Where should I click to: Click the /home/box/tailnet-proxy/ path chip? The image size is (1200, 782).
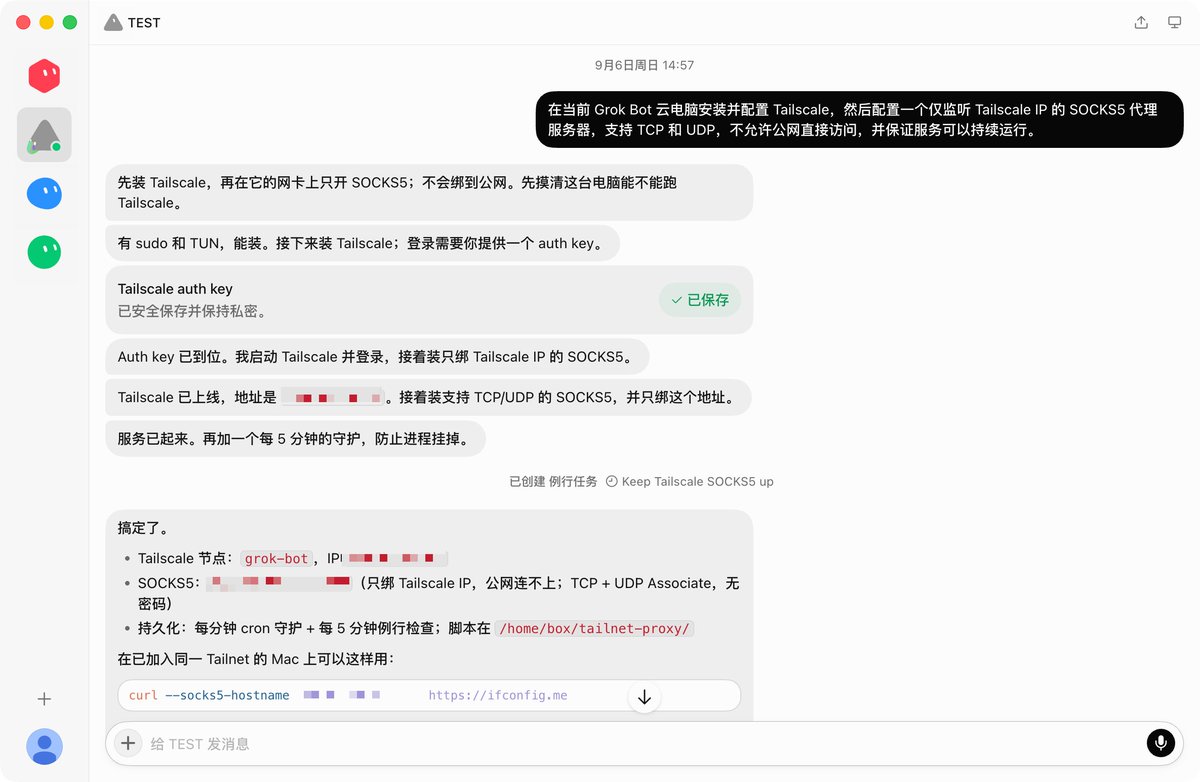(x=594, y=628)
